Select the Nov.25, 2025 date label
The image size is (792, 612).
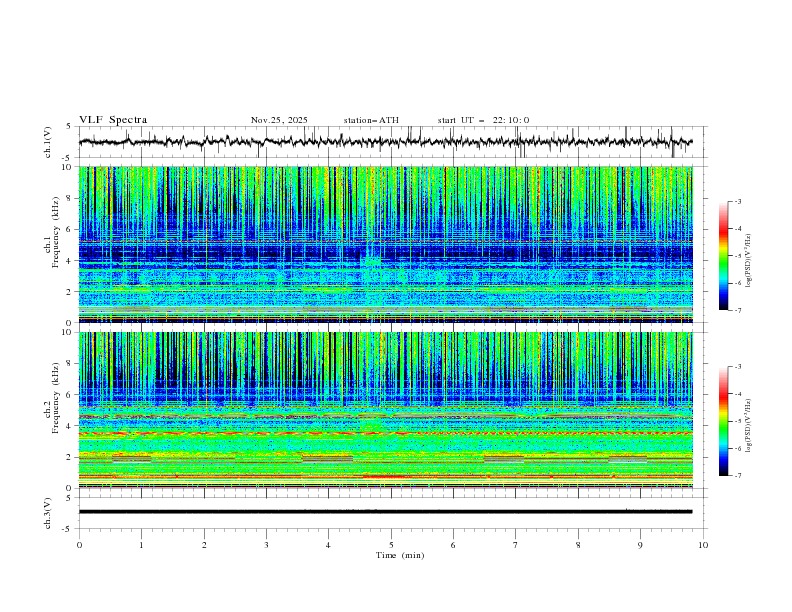[279, 120]
